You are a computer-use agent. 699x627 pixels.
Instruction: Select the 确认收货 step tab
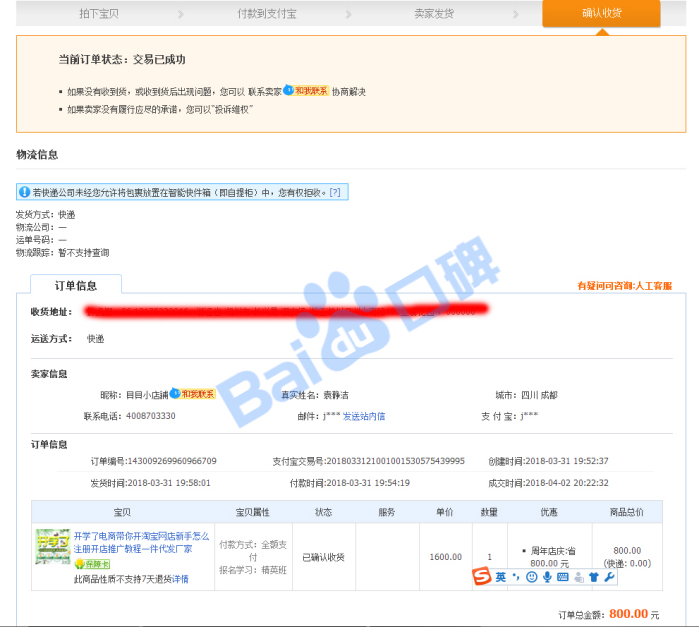pos(601,14)
